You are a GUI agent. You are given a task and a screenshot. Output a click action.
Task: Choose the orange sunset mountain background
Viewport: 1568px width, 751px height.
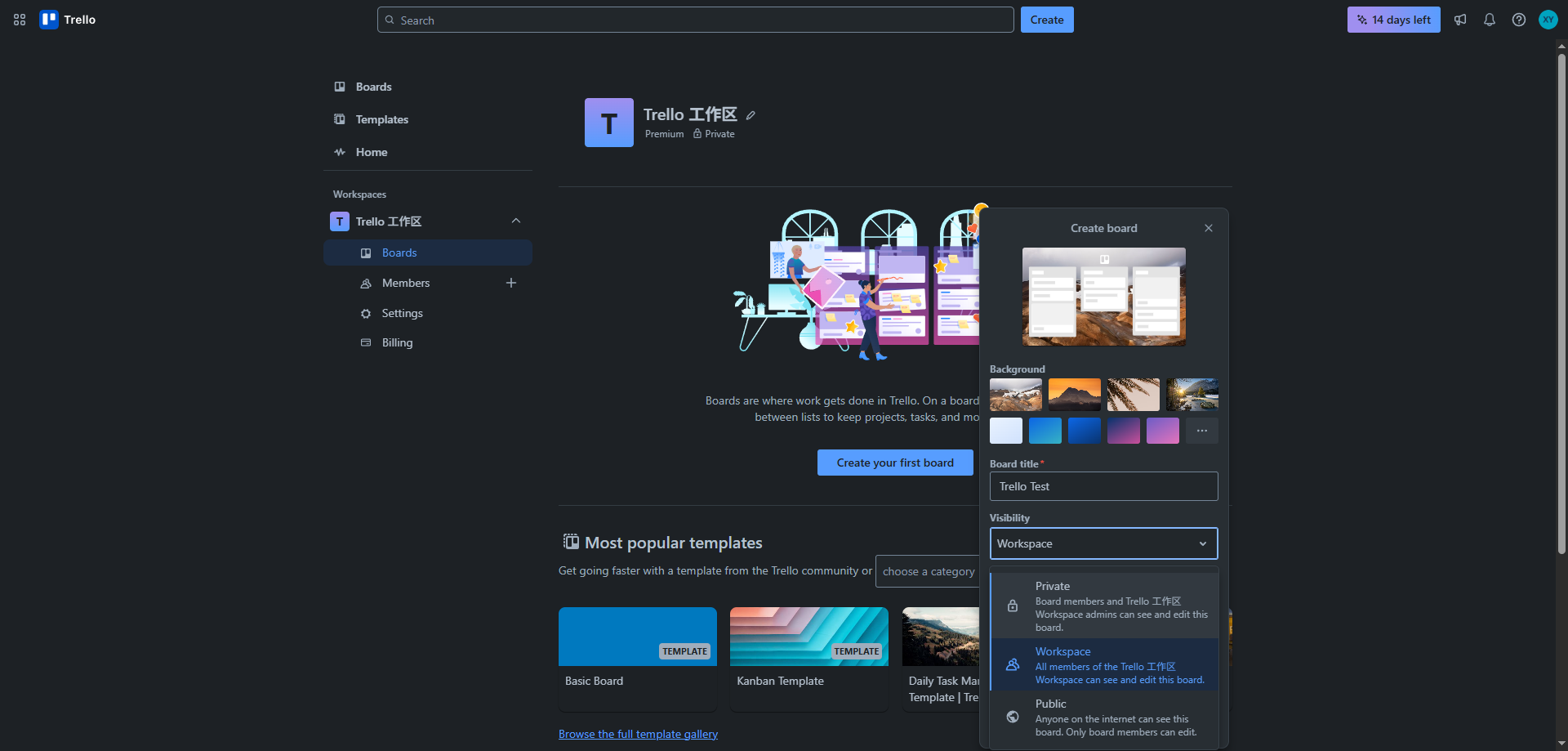coord(1075,395)
